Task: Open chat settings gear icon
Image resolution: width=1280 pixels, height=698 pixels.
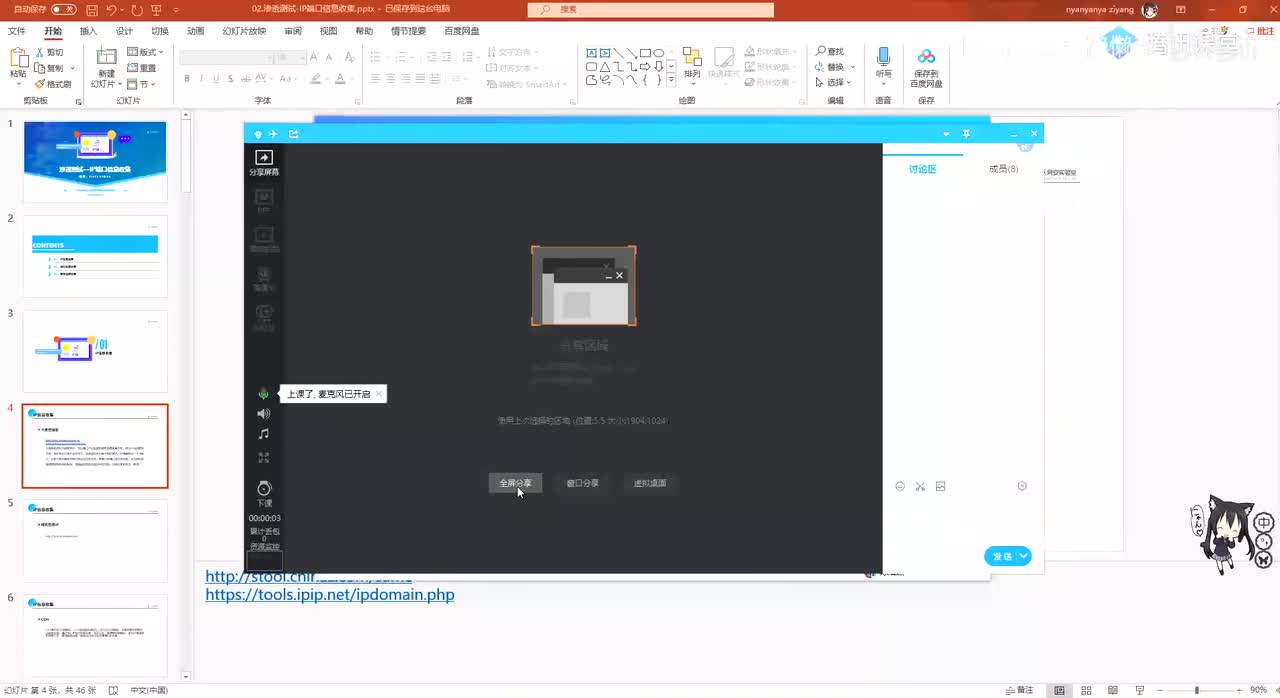Action: tap(1022, 486)
